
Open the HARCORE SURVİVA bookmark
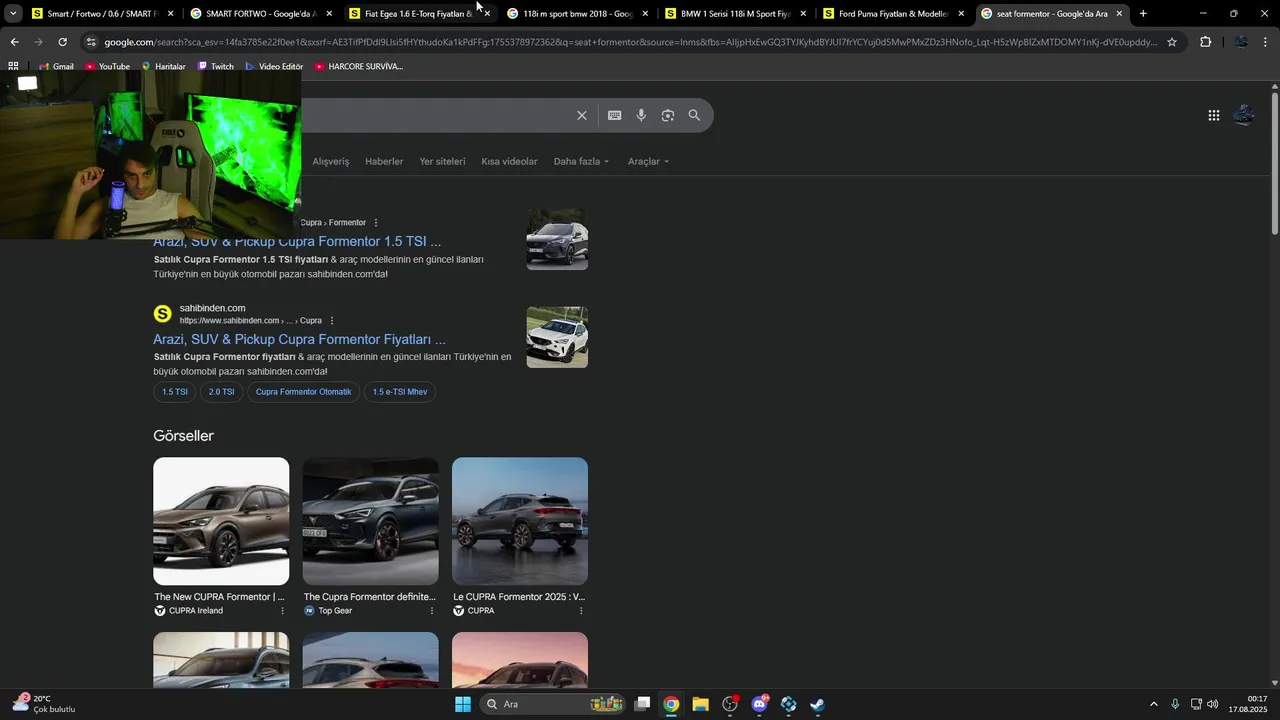coord(358,66)
